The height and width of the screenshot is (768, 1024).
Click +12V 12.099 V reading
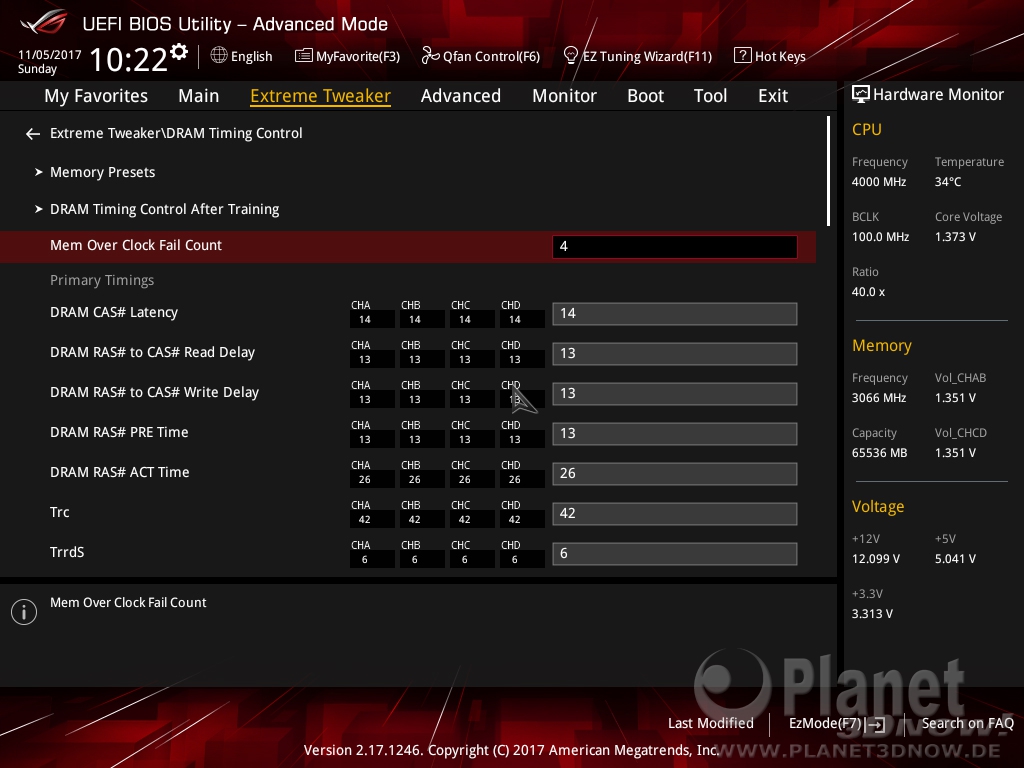[876, 559]
